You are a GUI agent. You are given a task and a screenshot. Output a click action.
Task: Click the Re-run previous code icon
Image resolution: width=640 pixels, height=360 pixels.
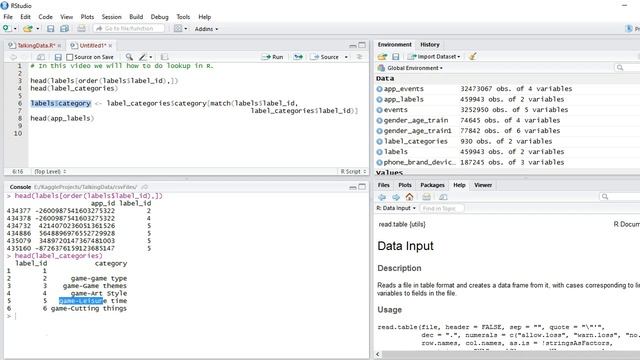click(298, 57)
